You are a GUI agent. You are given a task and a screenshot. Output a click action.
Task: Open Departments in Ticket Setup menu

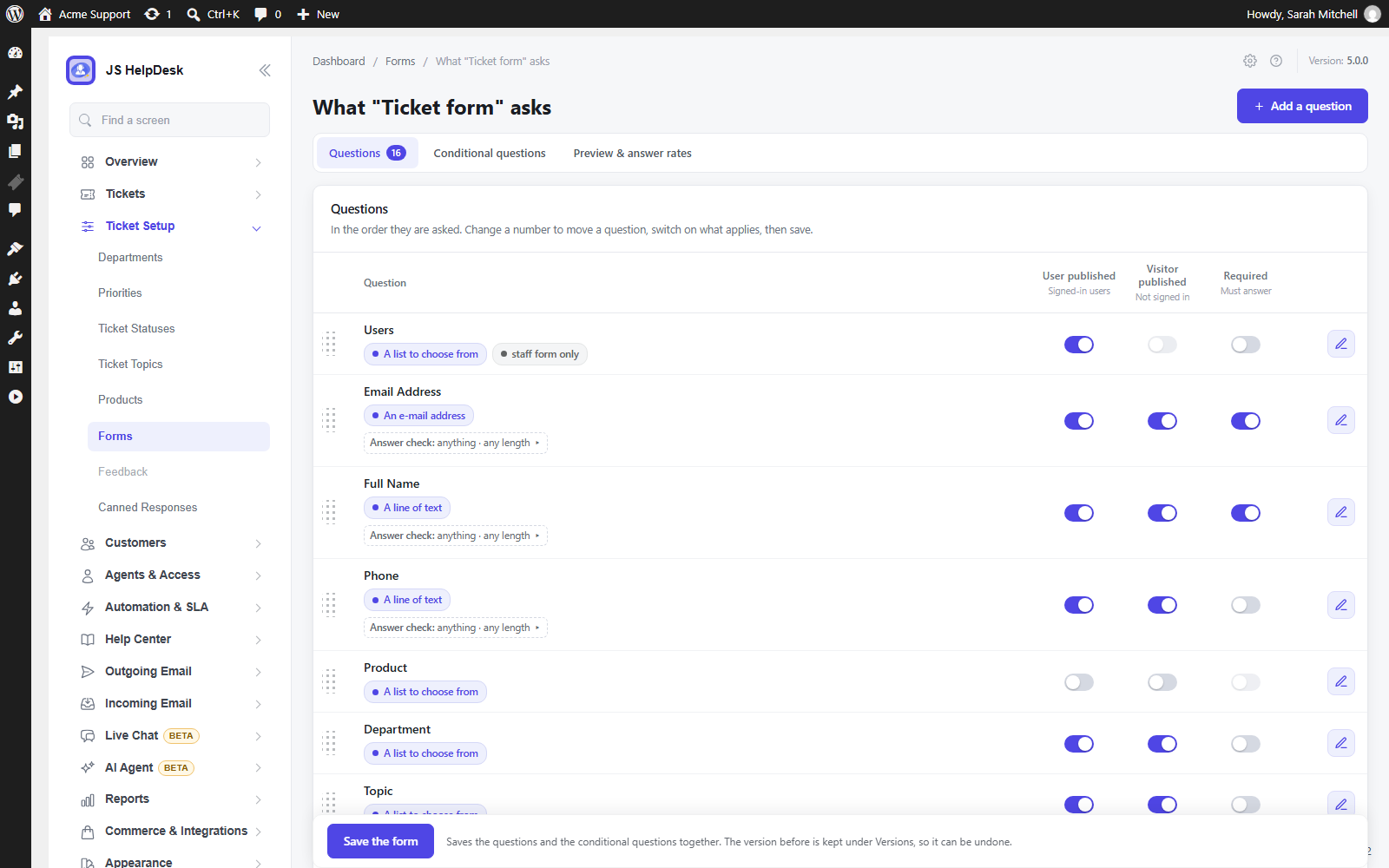point(130,258)
